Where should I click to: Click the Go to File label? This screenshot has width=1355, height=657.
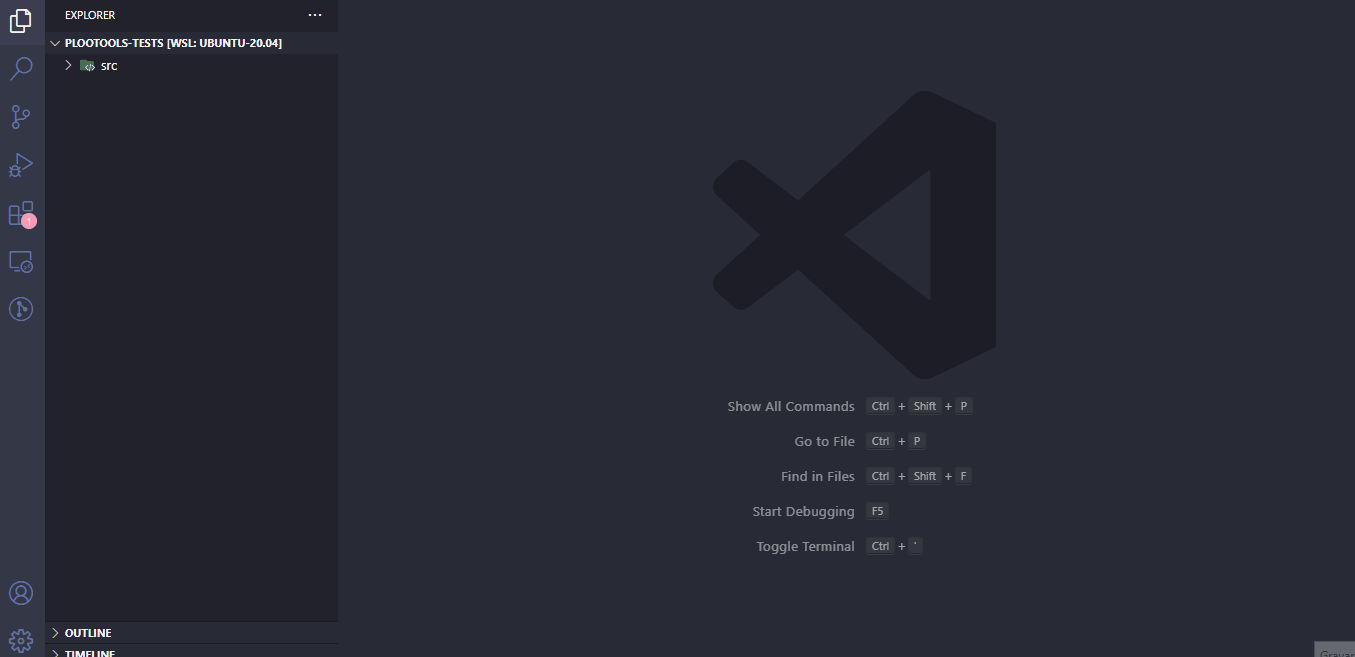pos(825,441)
